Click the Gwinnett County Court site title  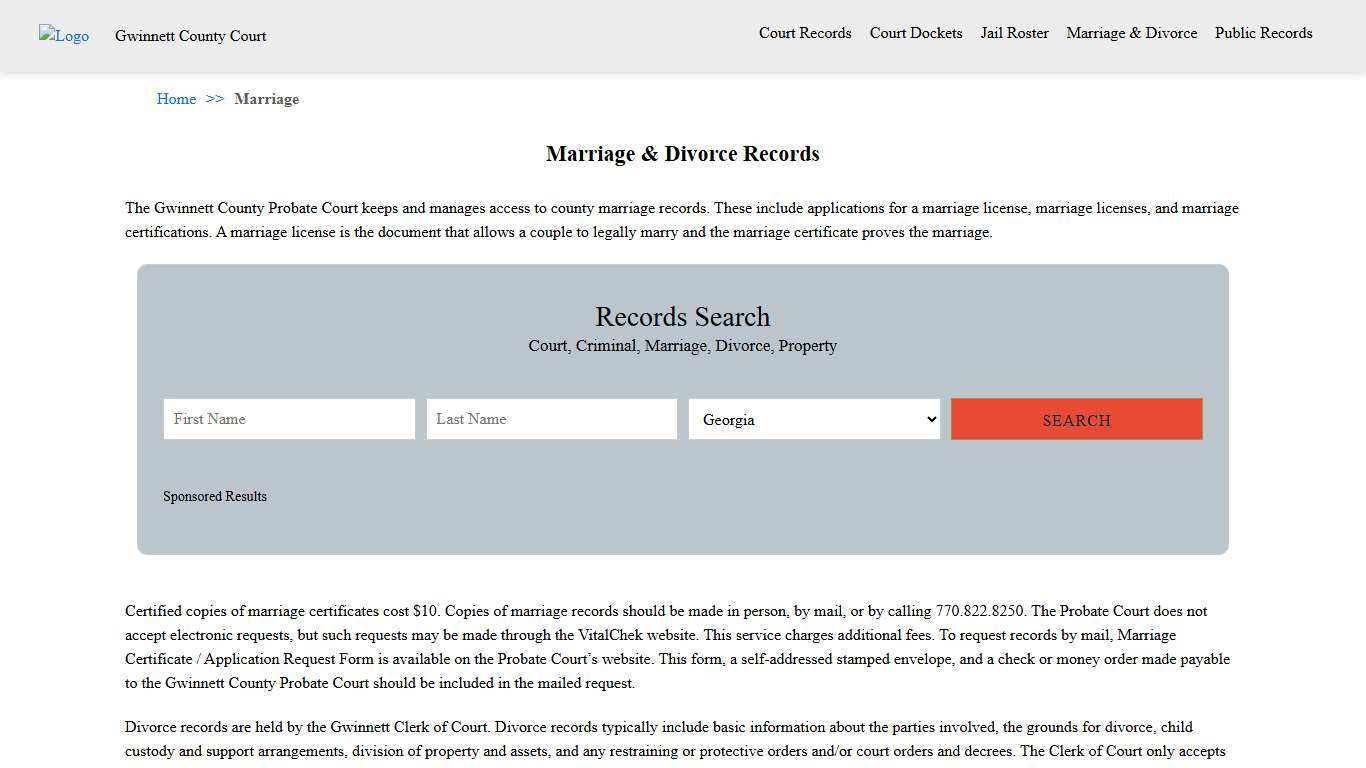(190, 36)
